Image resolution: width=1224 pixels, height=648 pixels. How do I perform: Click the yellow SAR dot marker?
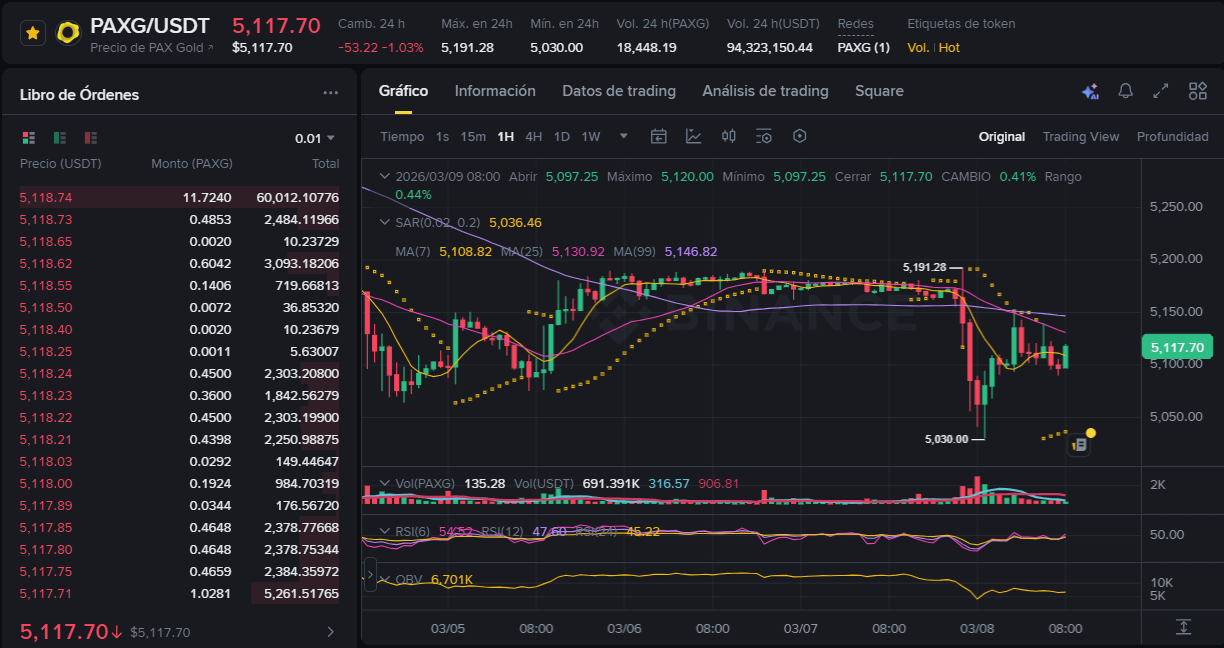click(1091, 433)
